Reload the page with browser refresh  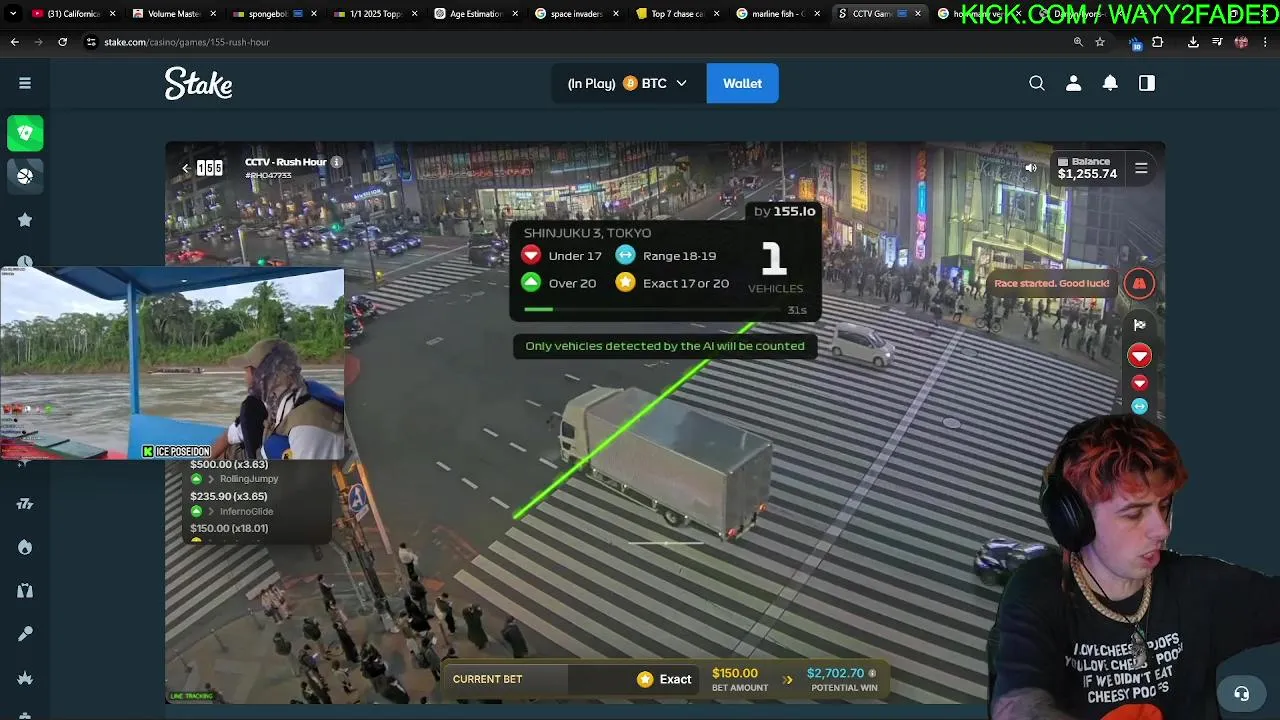pos(62,42)
